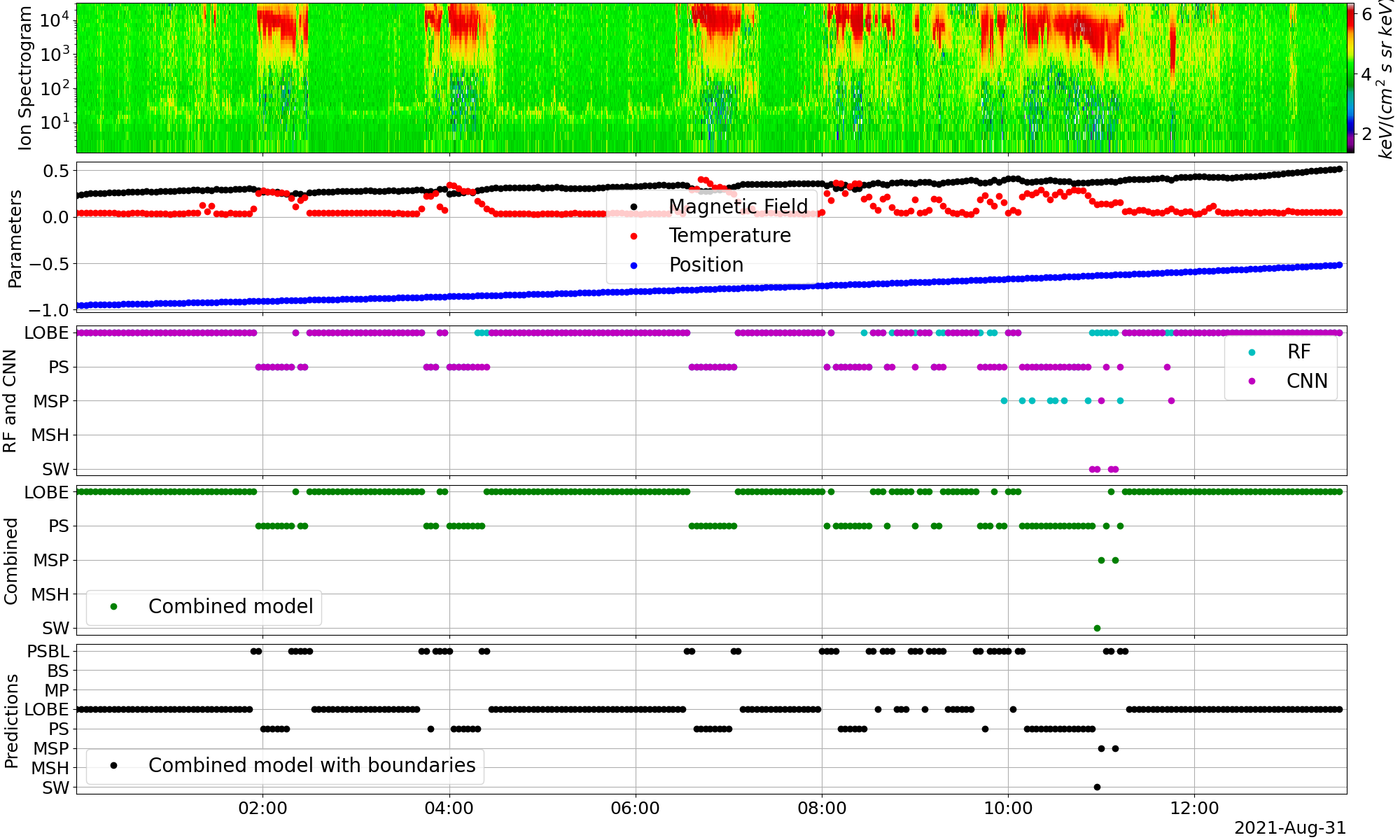Viewport: 1400px width, 840px height.
Task: Click the SW point in Predictions panel
Action: [x=1097, y=787]
